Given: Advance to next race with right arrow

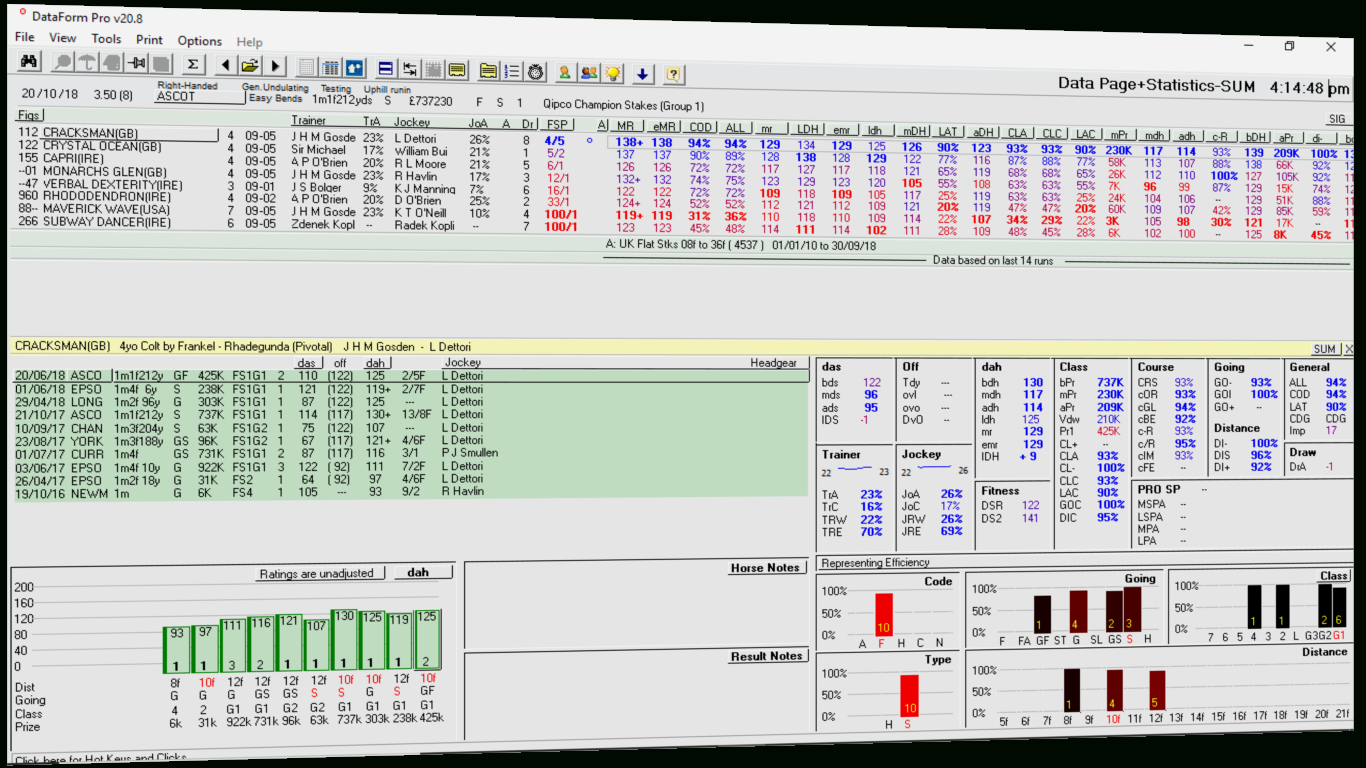Looking at the screenshot, I should 275,66.
